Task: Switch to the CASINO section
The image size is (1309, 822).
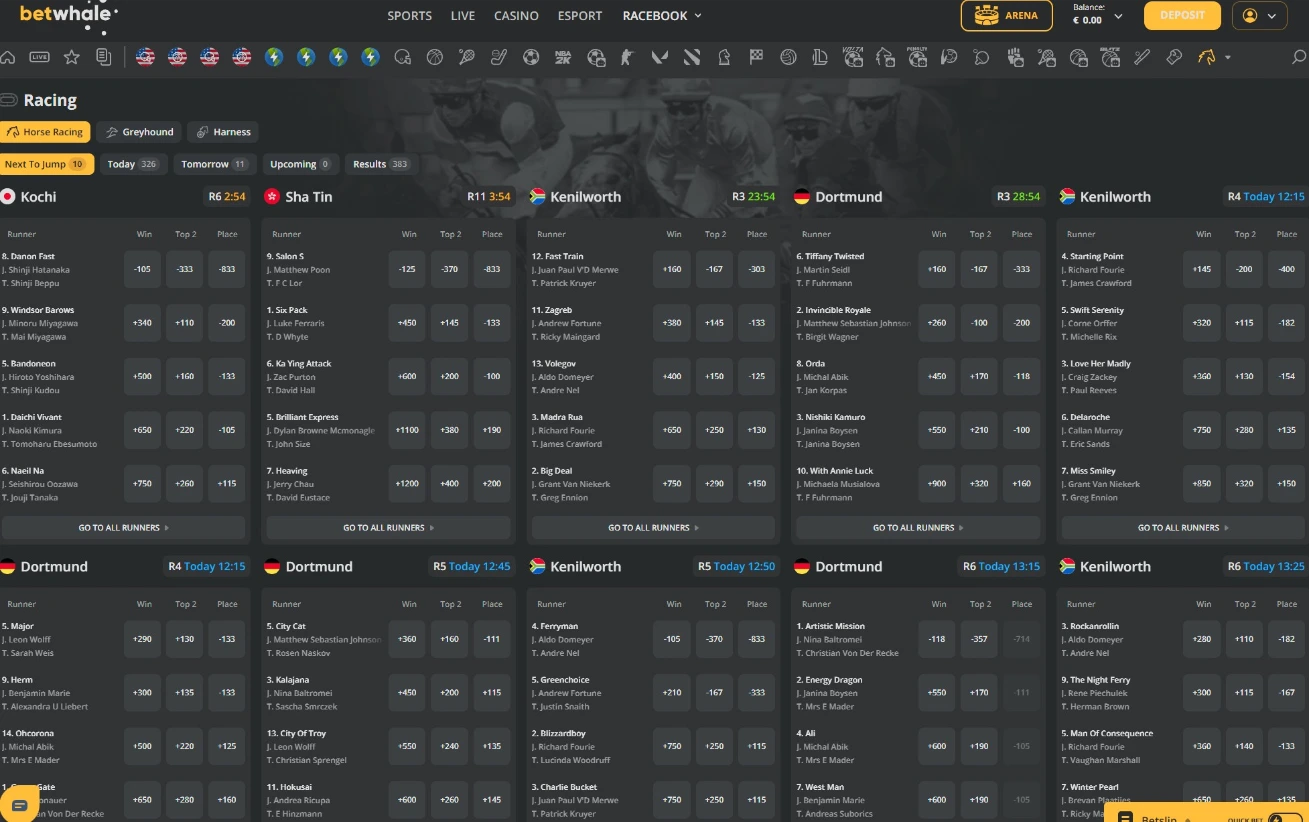Action: pos(516,16)
